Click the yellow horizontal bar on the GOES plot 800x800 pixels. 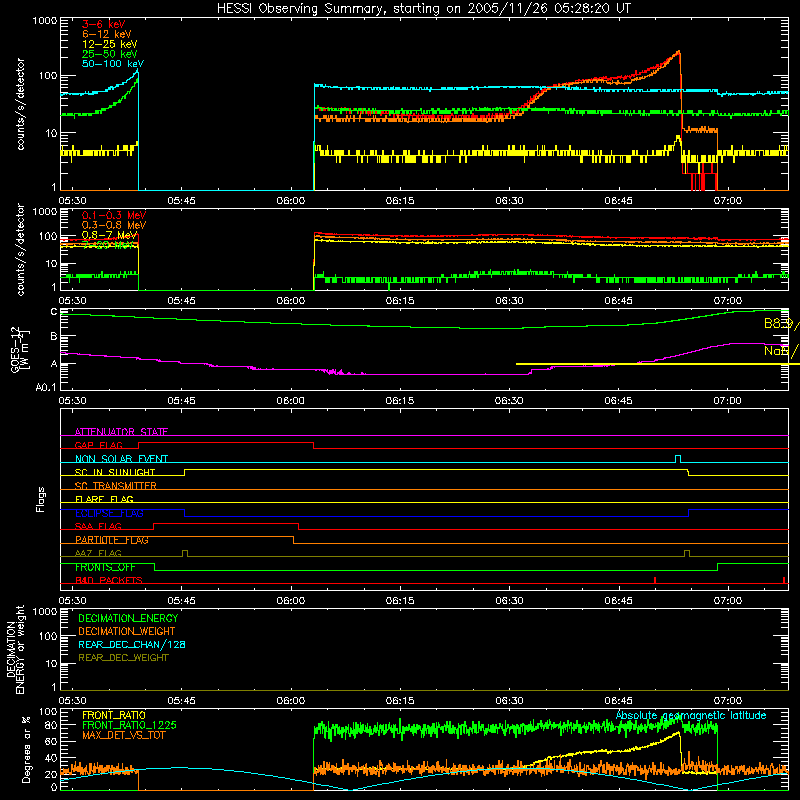coord(658,364)
